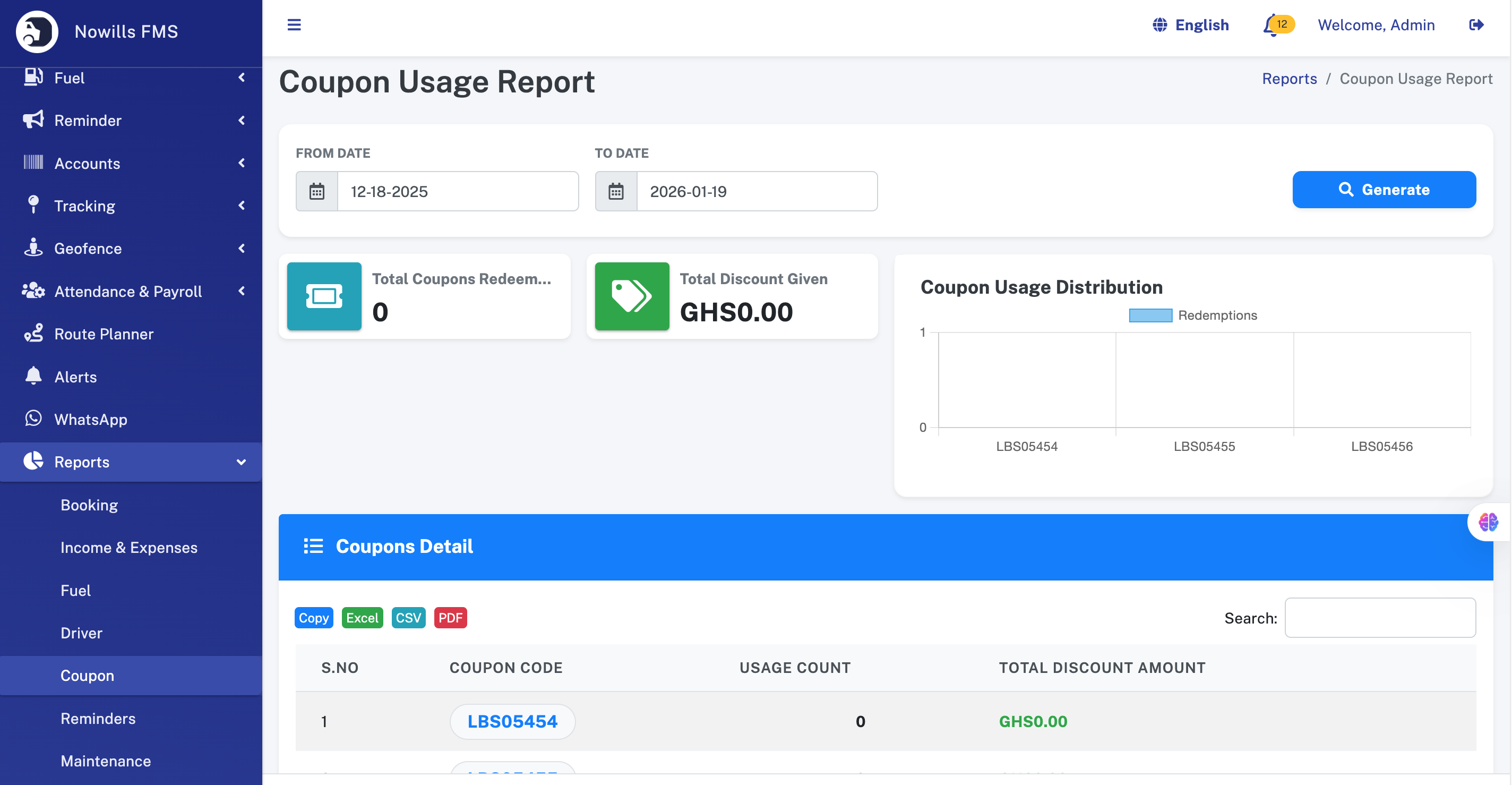Click the Reports breadcrumb link

click(x=1289, y=79)
